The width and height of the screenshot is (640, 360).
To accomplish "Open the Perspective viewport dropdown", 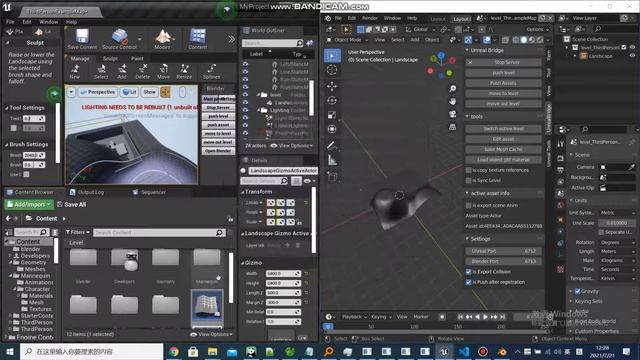I will coord(98,92).
